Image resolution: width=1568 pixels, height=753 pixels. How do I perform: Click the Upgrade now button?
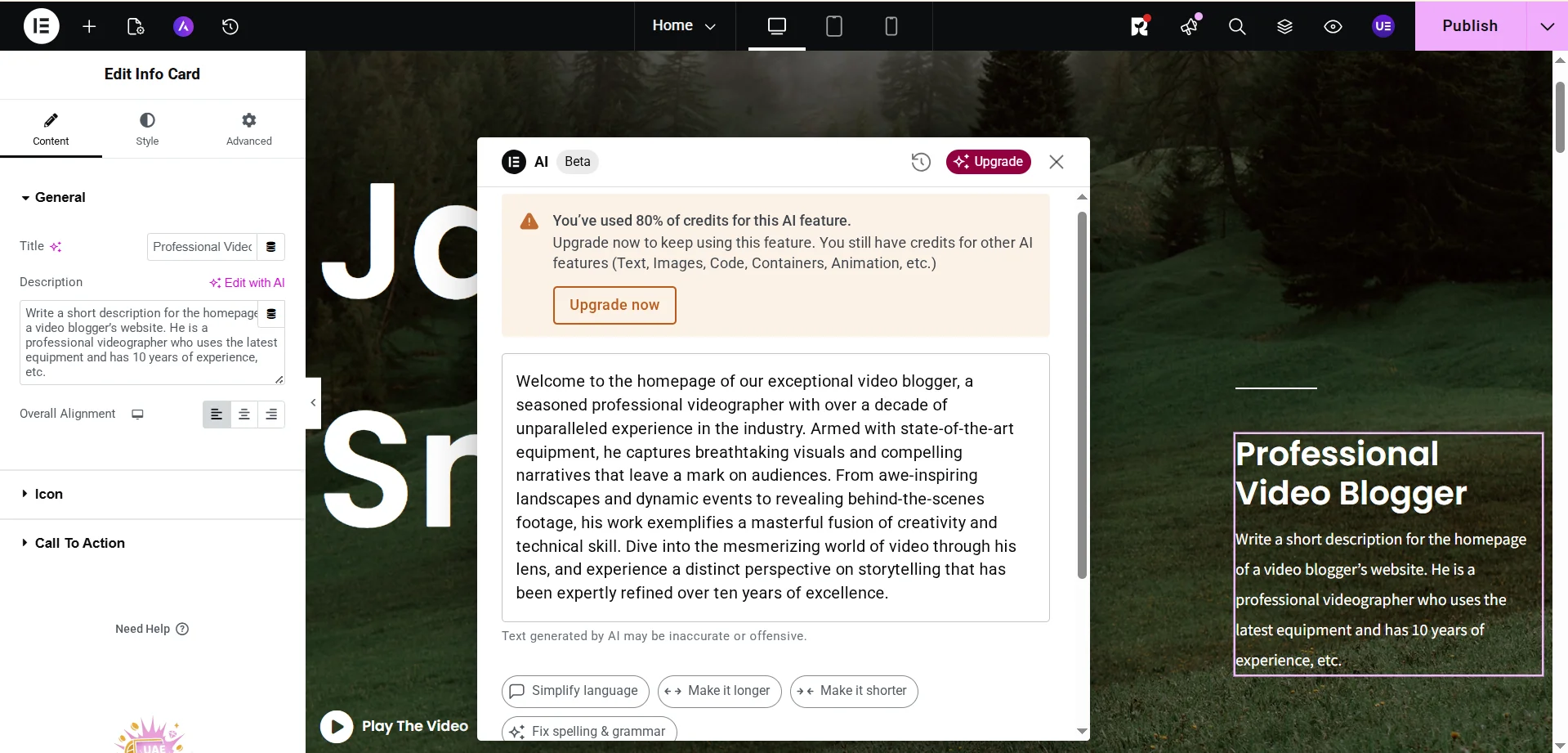pyautogui.click(x=614, y=305)
